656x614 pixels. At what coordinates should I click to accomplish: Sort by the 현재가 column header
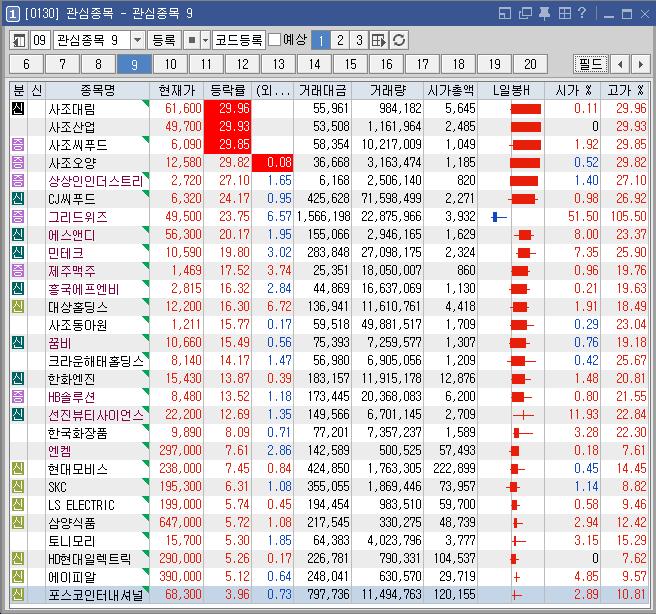click(x=177, y=90)
